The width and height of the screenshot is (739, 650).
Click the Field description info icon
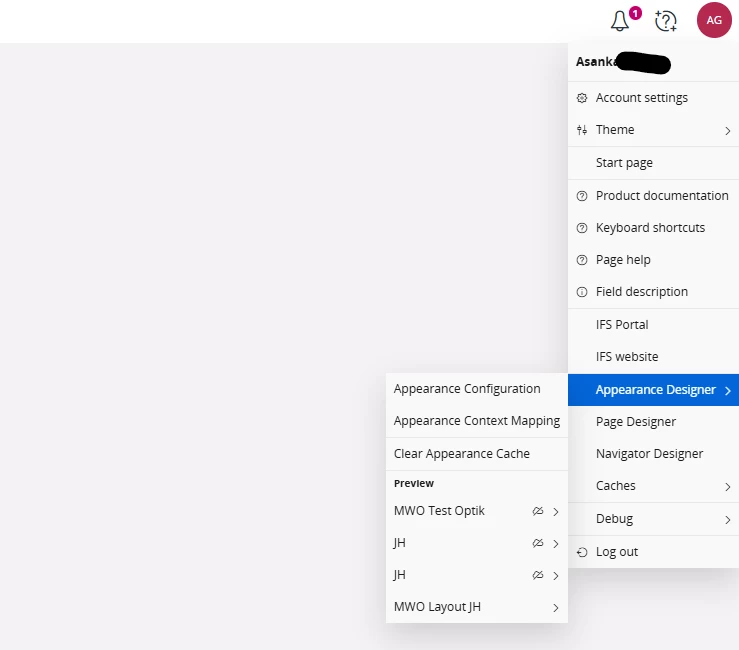[582, 292]
